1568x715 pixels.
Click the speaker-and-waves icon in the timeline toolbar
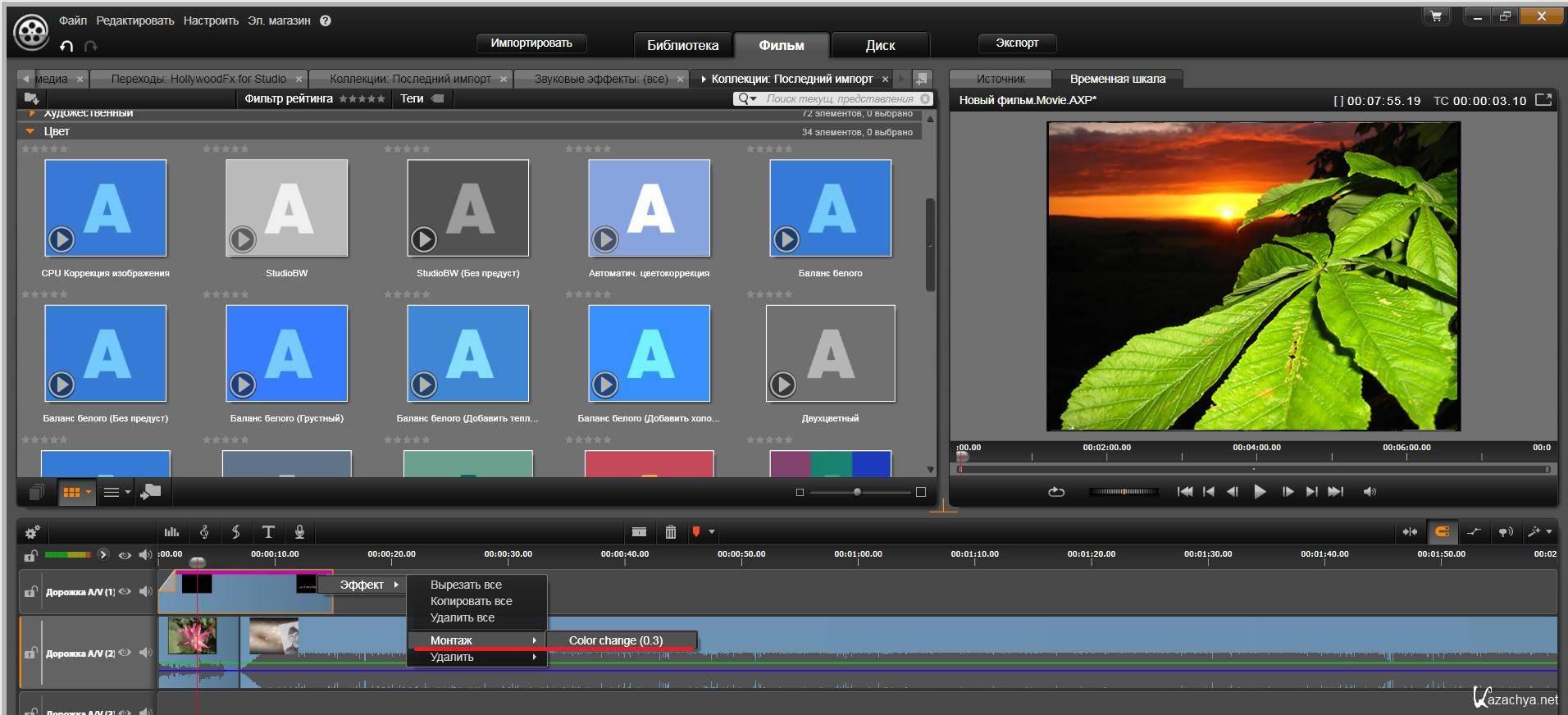click(1506, 532)
